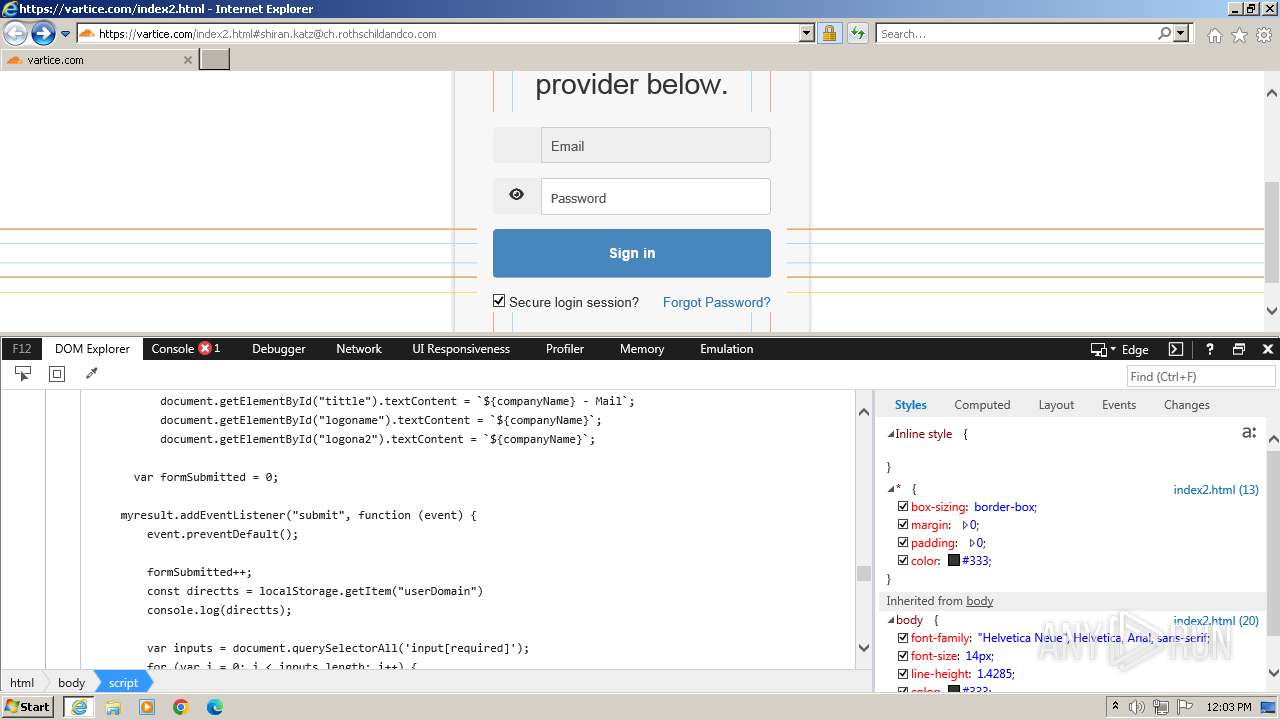Viewport: 1280px width, 720px height.
Task: Disable the margin style property
Action: tap(903, 525)
